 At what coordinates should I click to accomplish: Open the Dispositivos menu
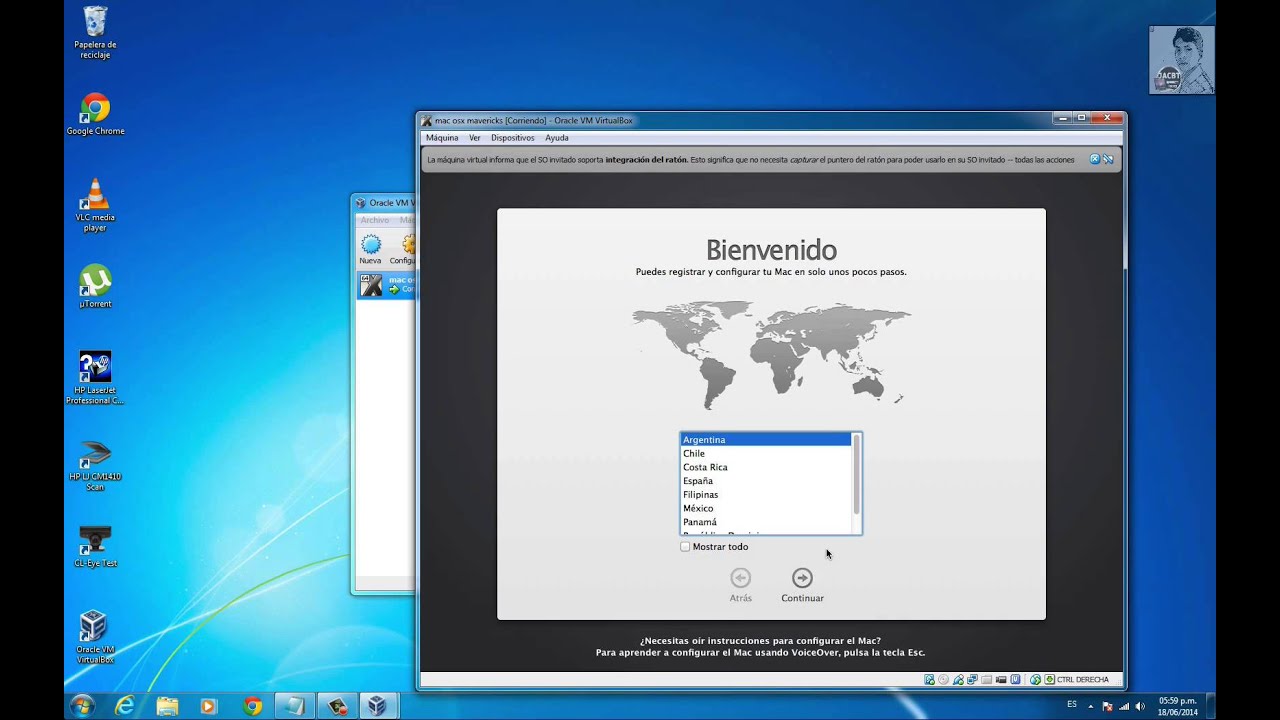point(513,138)
